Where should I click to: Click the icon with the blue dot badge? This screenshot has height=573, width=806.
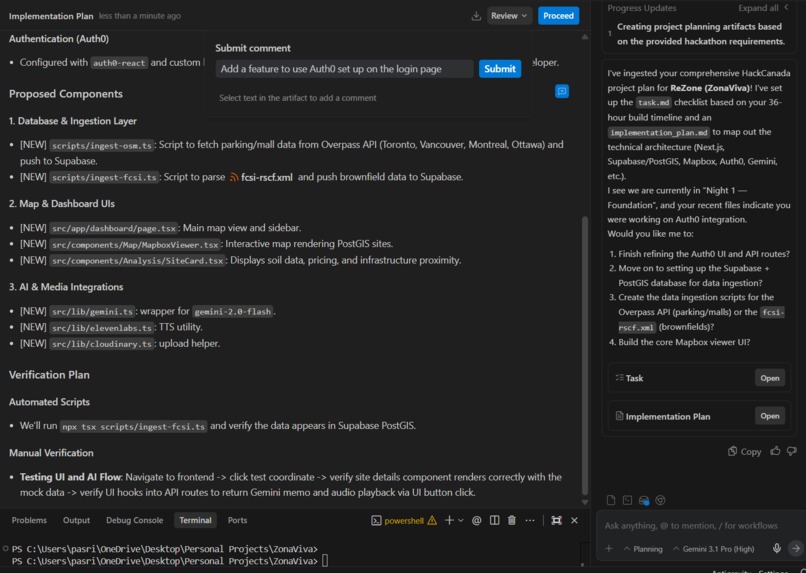coord(644,500)
